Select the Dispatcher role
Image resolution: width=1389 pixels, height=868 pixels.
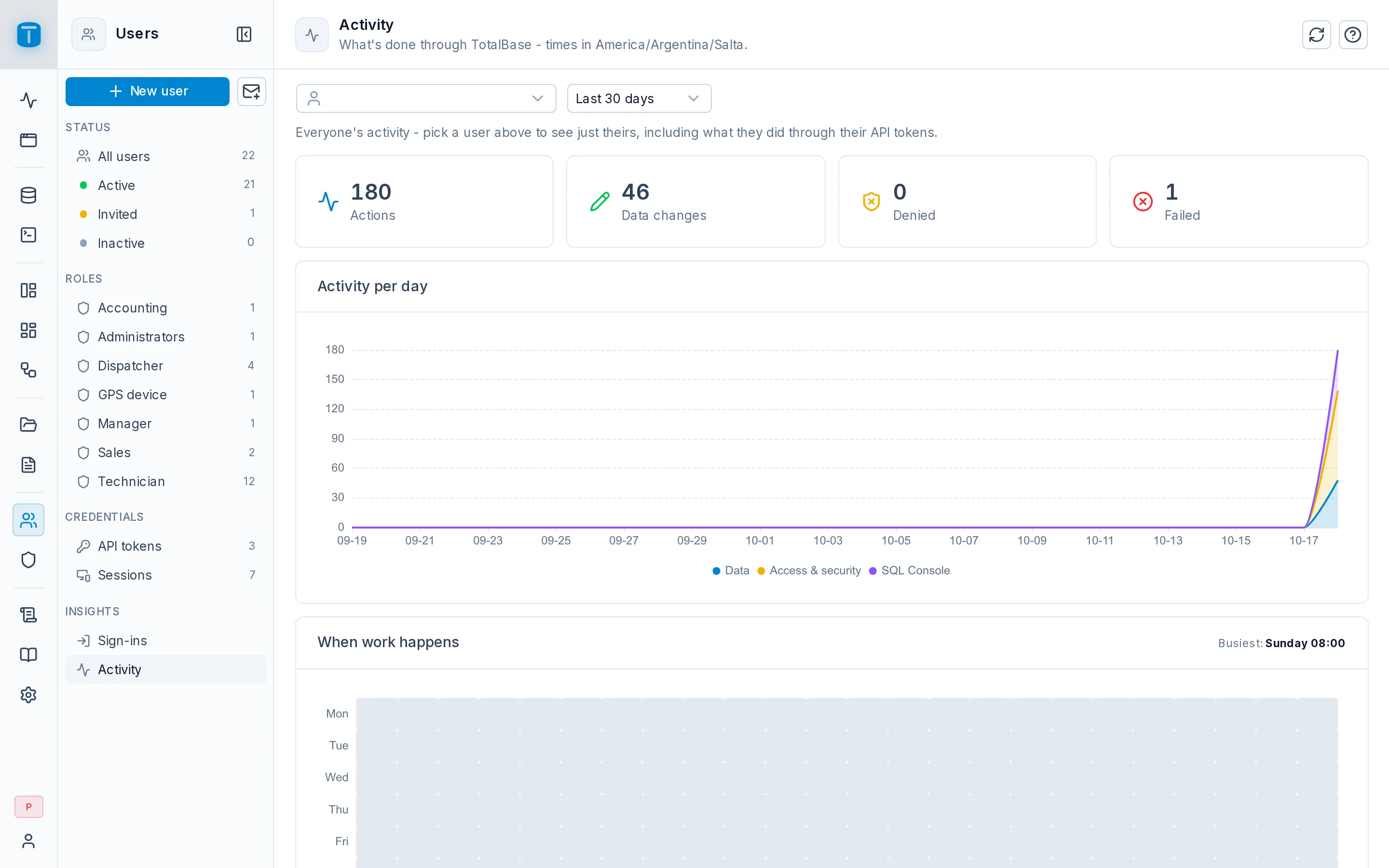166,366
